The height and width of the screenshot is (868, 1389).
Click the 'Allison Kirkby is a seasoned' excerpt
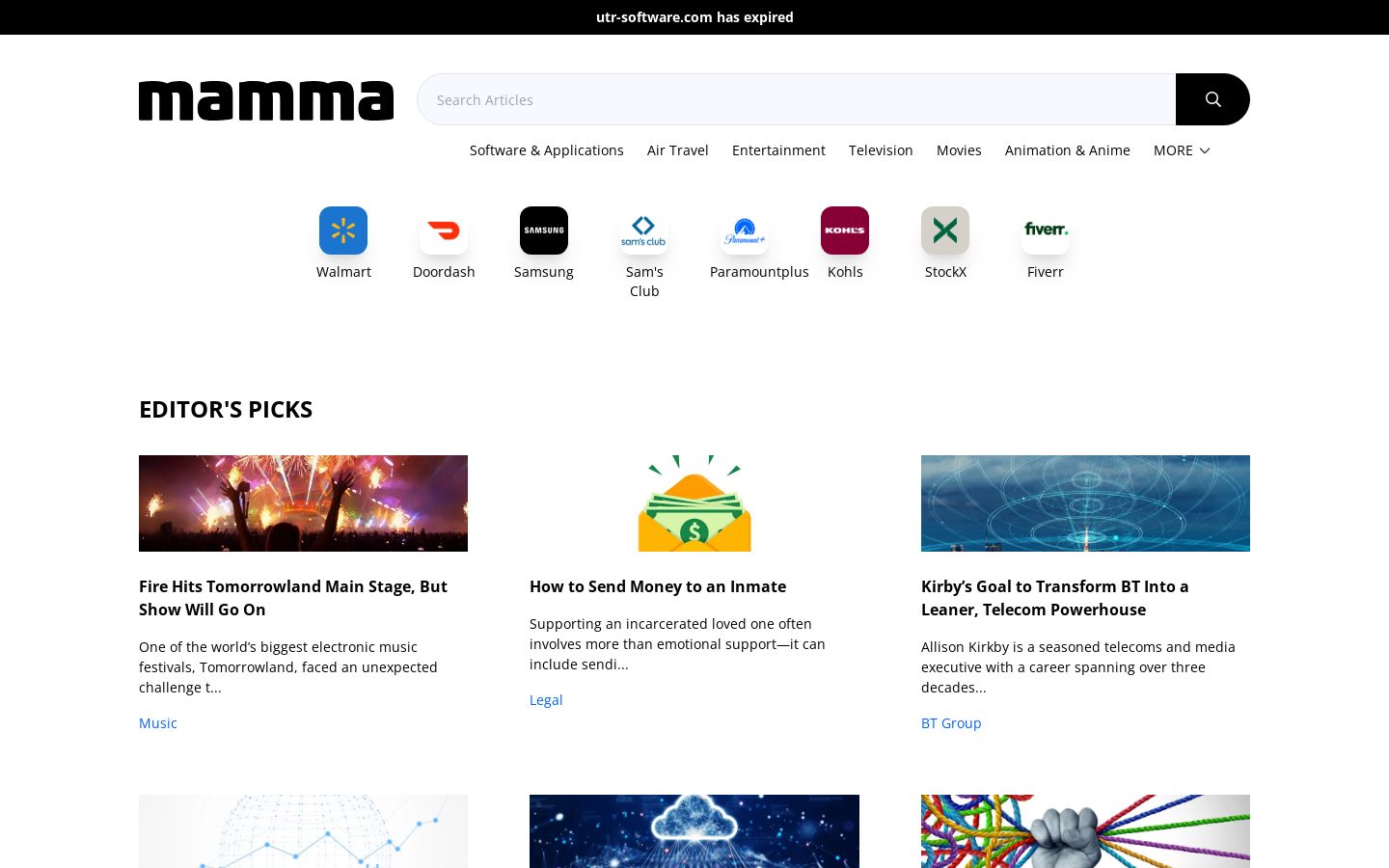pyautogui.click(x=1078, y=667)
